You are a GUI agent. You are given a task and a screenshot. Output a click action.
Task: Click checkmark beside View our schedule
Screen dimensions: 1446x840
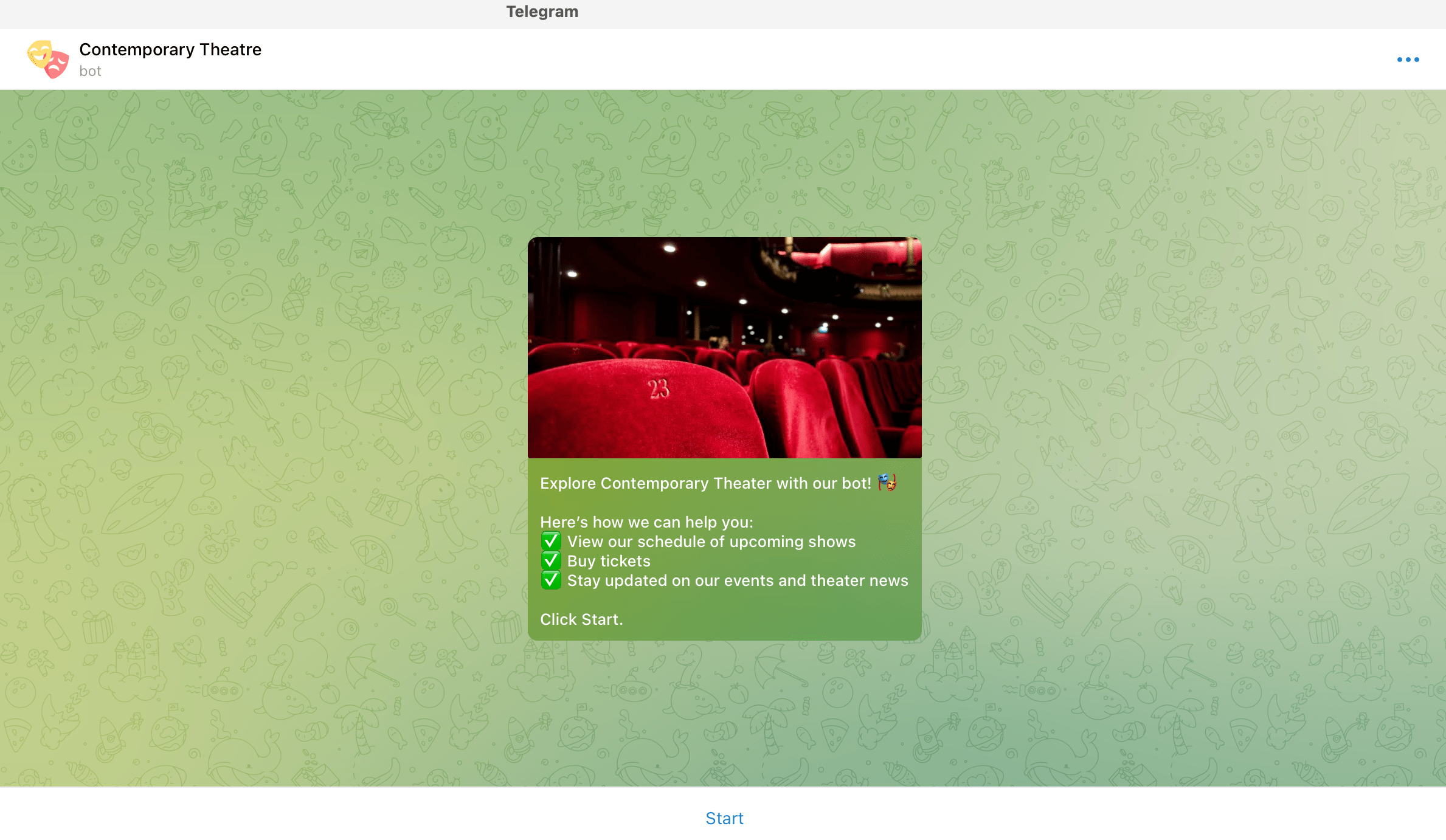point(551,541)
